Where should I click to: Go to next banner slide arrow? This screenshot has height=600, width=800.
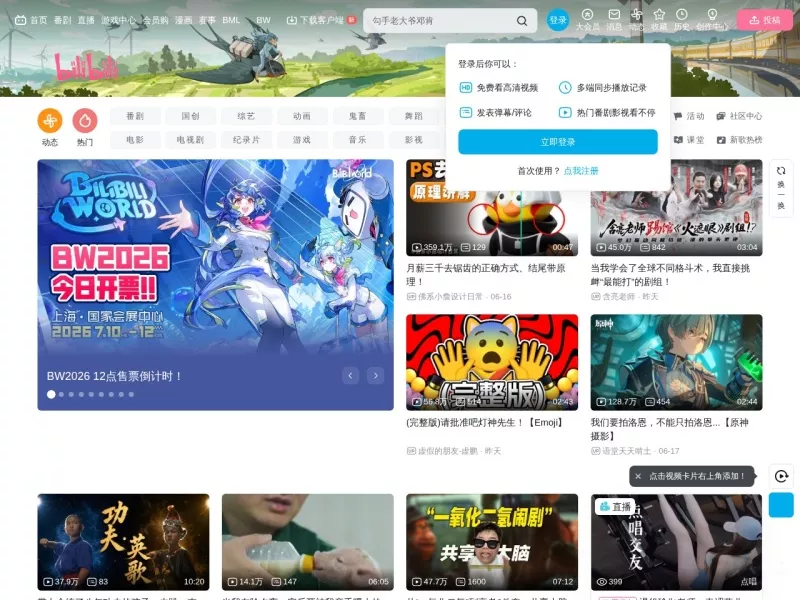coord(376,376)
